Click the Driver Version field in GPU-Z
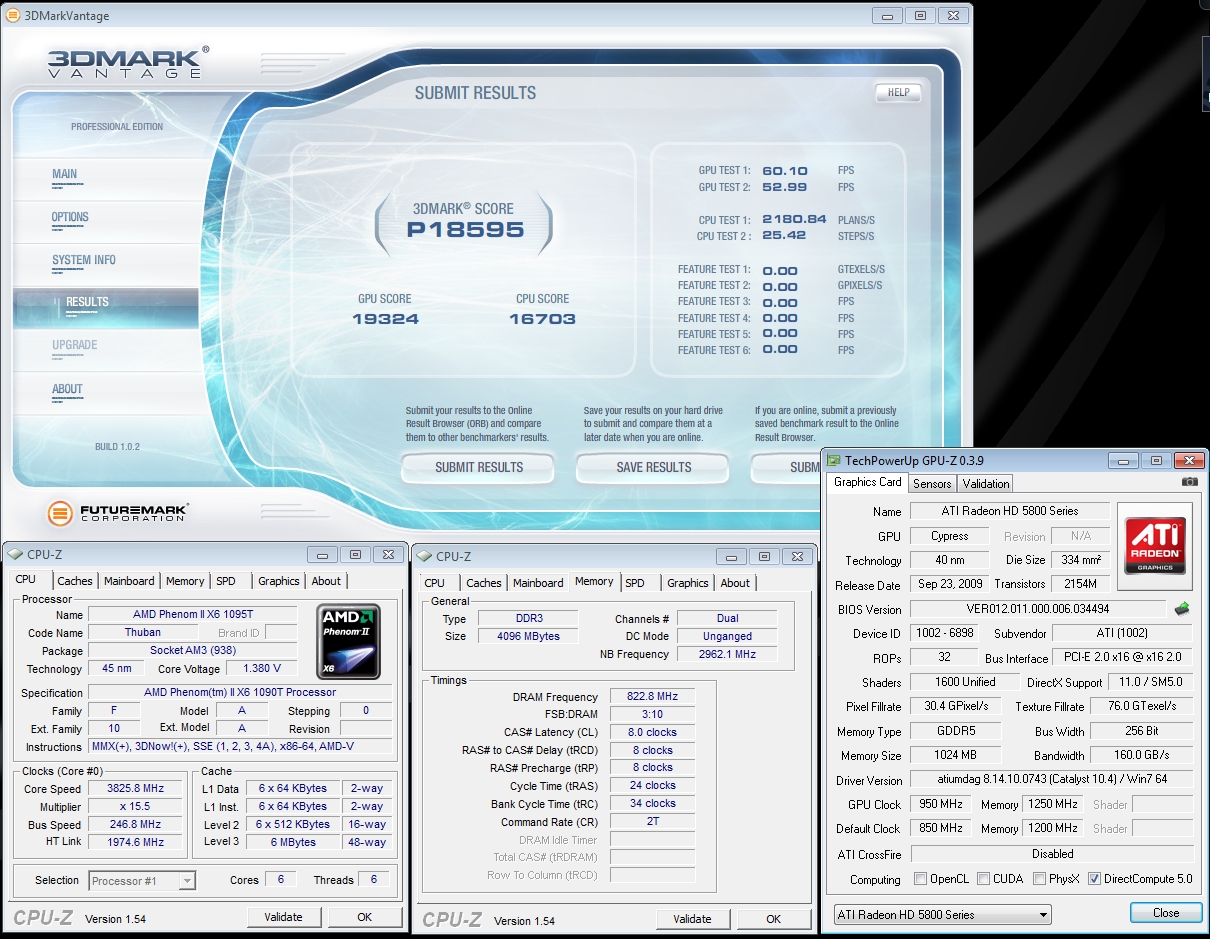Image resolution: width=1210 pixels, height=939 pixels. coord(1051,780)
